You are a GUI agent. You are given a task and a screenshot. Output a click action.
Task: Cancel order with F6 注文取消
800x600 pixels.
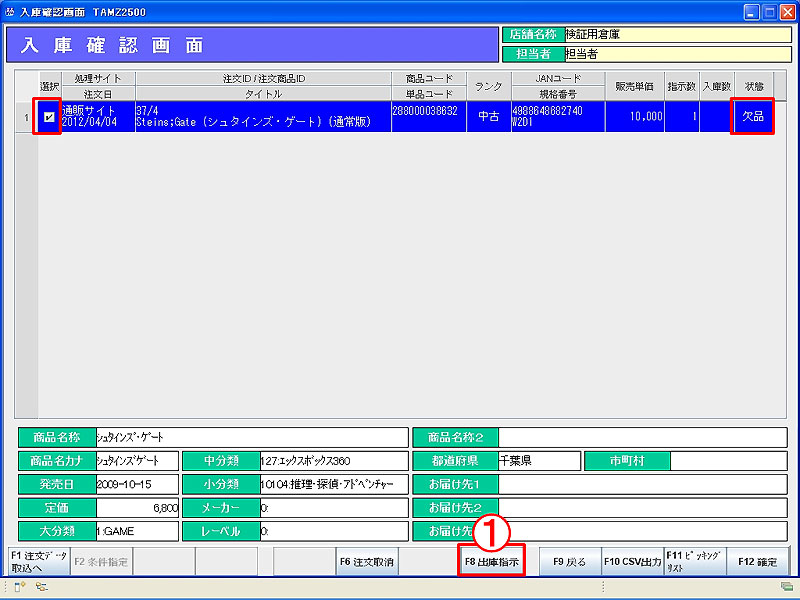coord(366,562)
